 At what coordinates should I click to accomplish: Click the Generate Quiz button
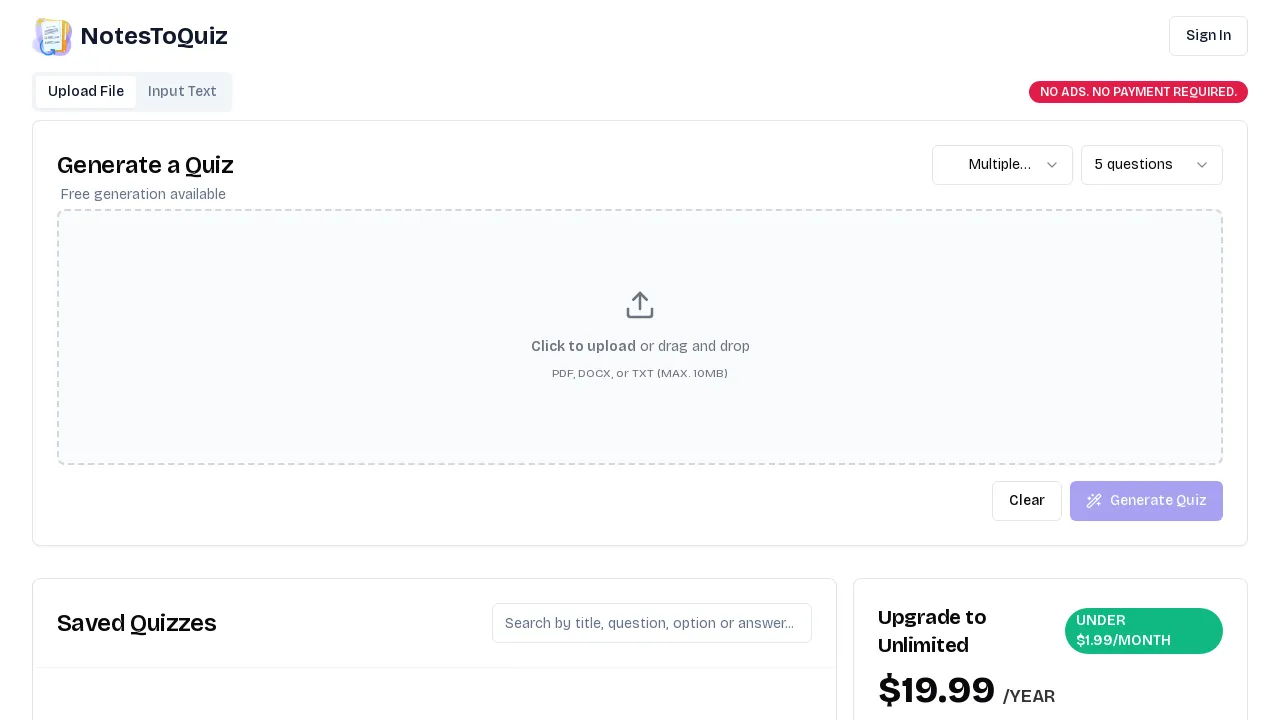(x=1146, y=501)
